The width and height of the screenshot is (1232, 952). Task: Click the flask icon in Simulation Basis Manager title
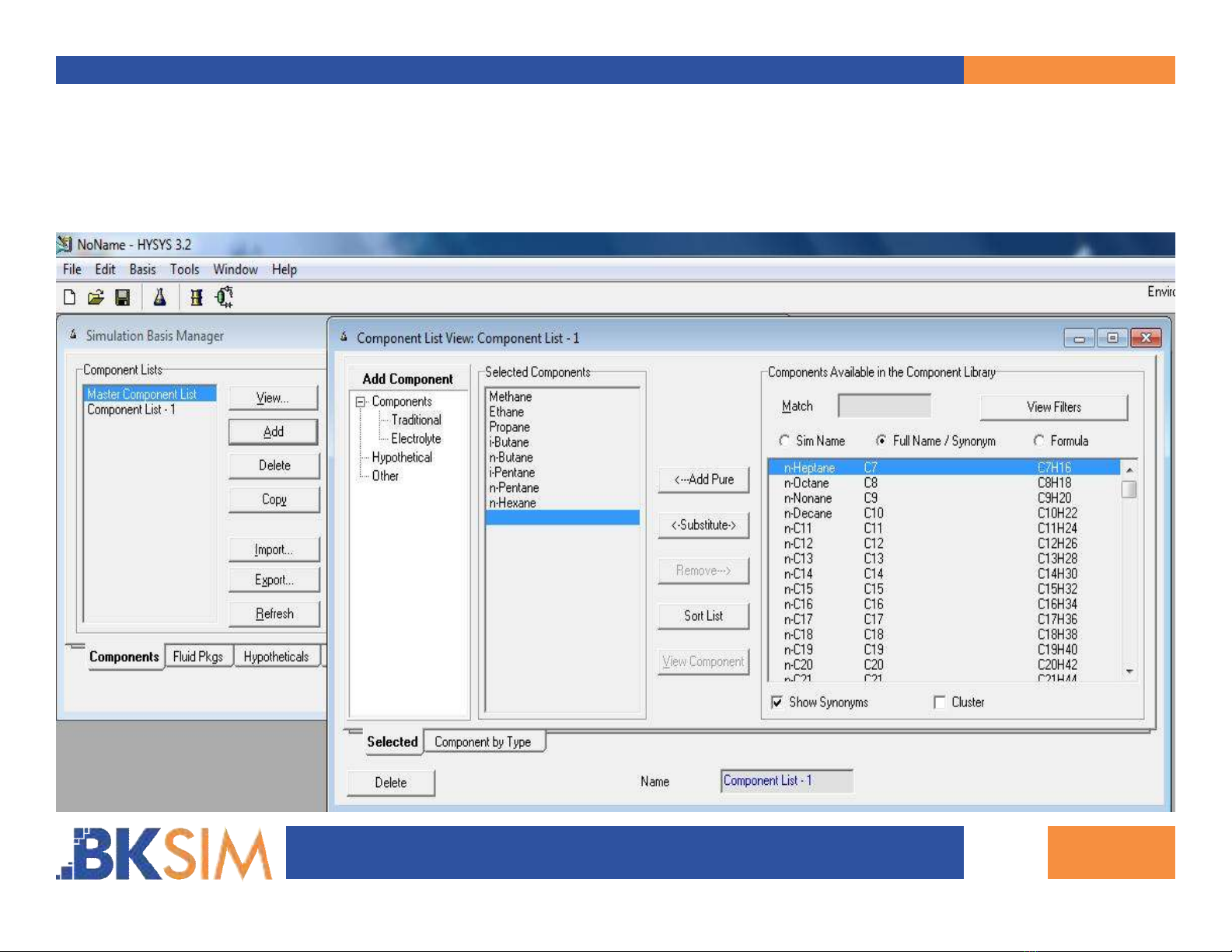[73, 335]
